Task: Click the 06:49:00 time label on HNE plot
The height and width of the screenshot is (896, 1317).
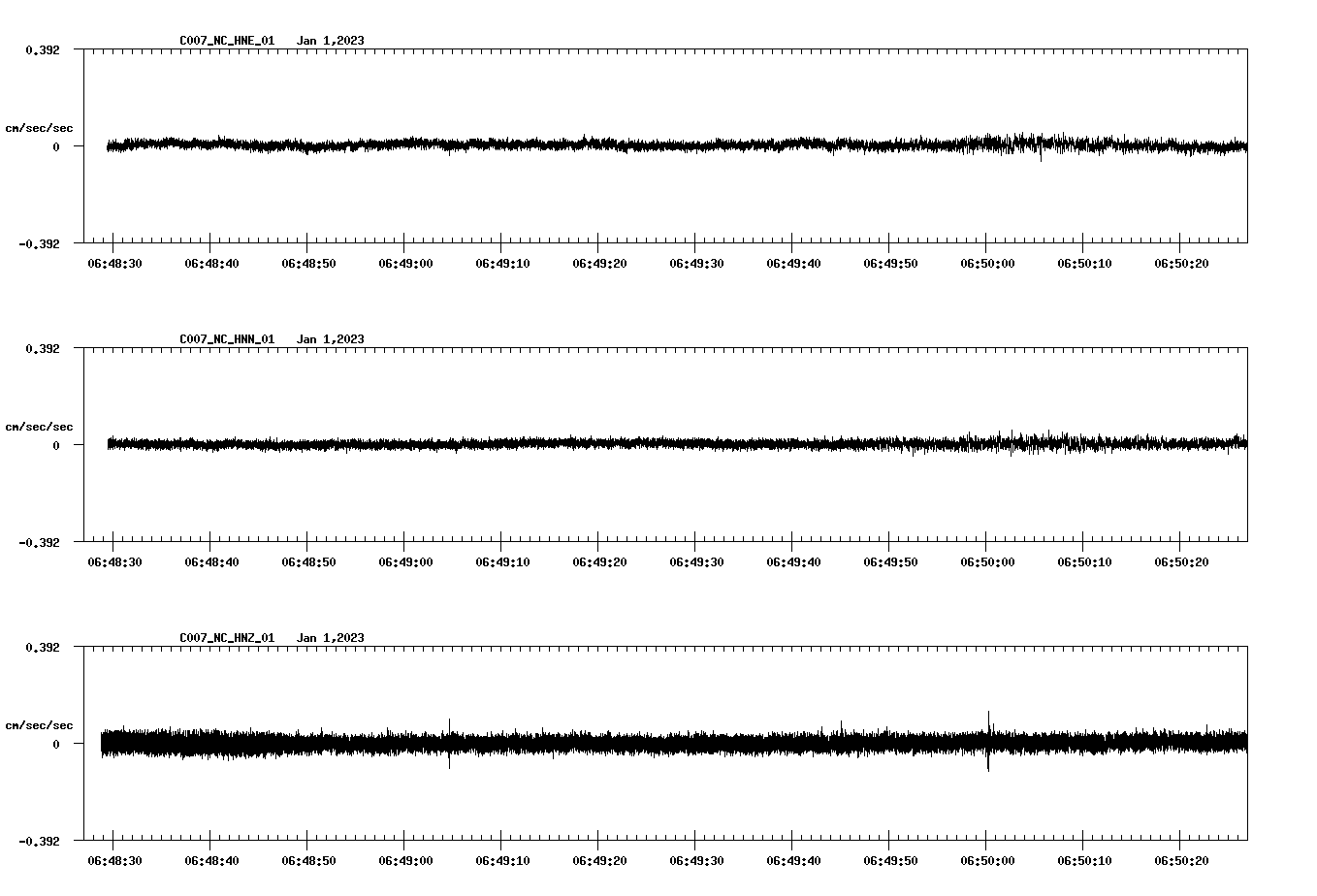Action: (x=405, y=264)
